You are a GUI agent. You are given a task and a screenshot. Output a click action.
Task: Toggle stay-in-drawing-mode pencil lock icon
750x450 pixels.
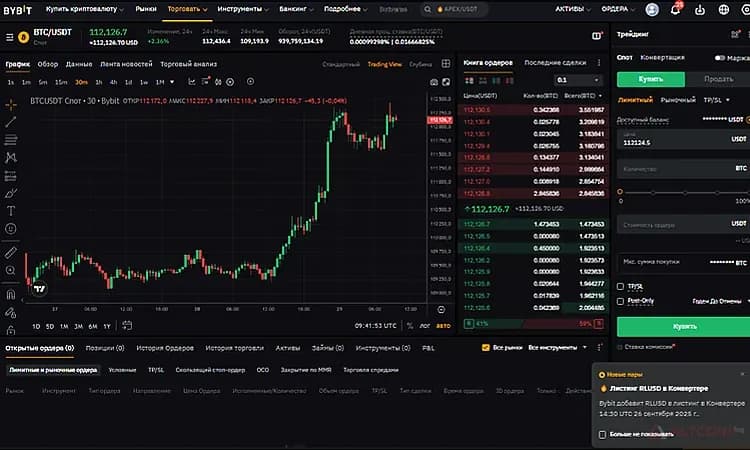(11, 313)
